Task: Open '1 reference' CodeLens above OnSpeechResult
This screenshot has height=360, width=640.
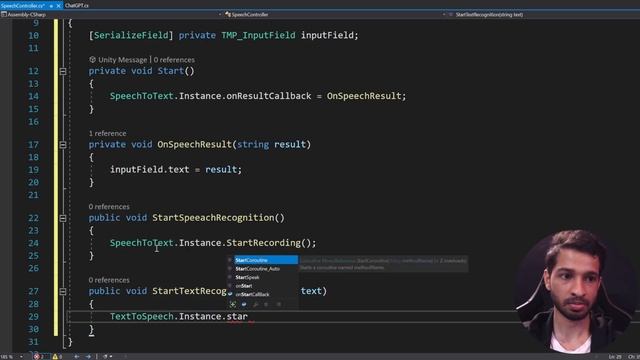Action: point(107,133)
